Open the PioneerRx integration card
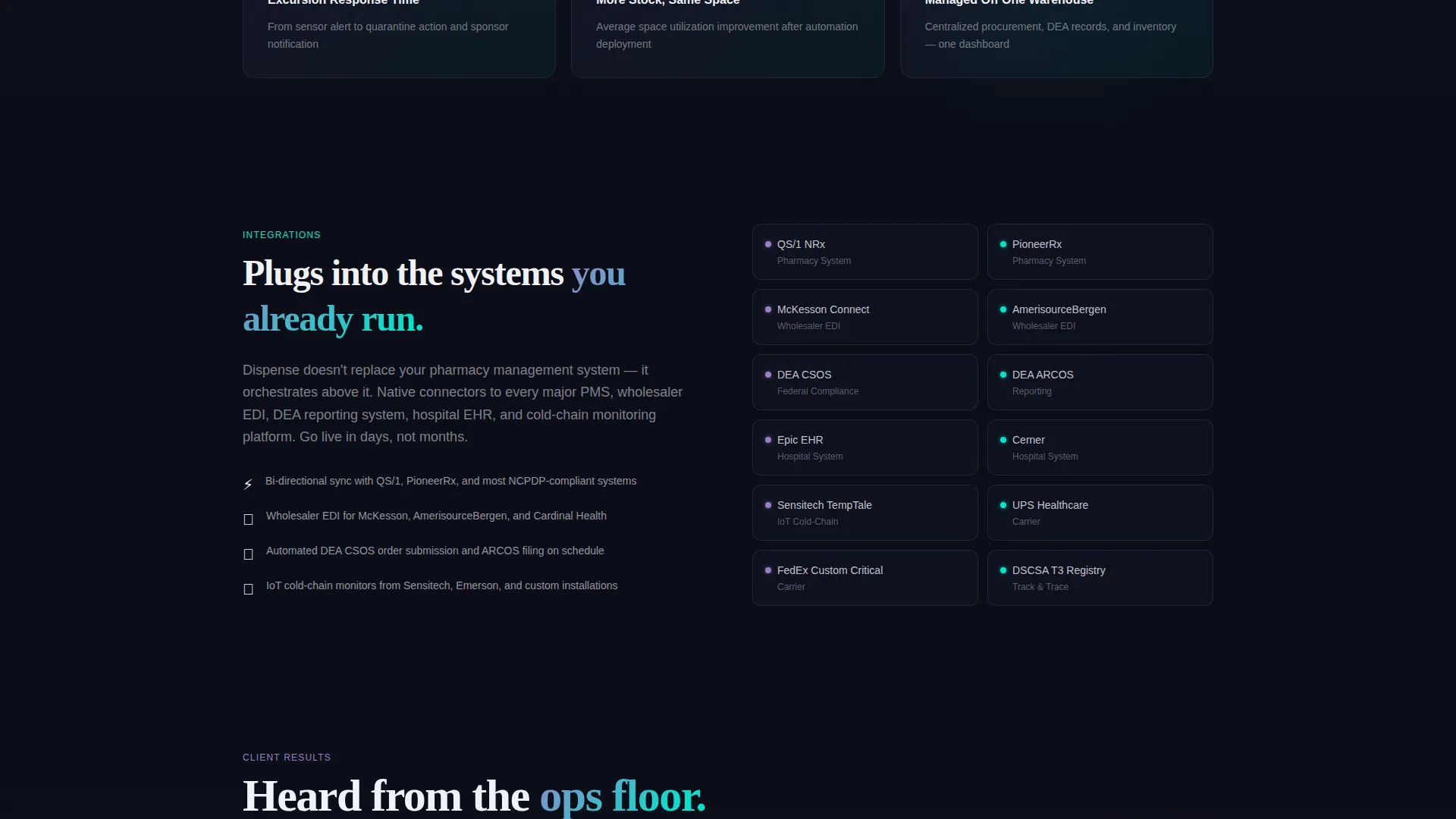Screen dimensions: 1456x819 (1100, 252)
